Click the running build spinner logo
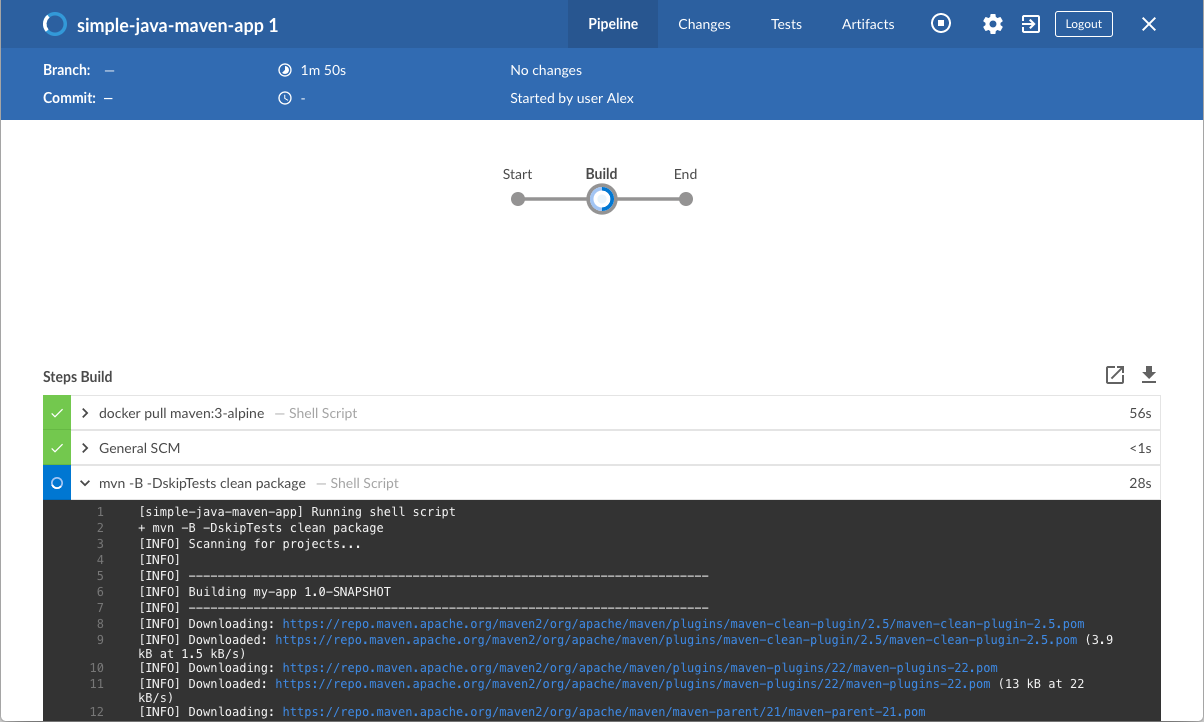 (56, 25)
